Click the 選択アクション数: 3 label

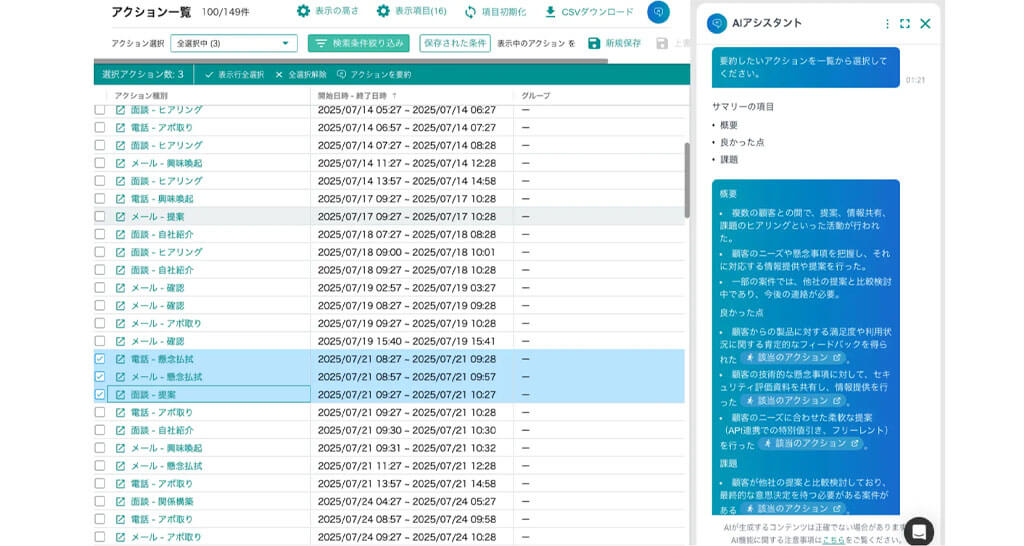tap(143, 74)
